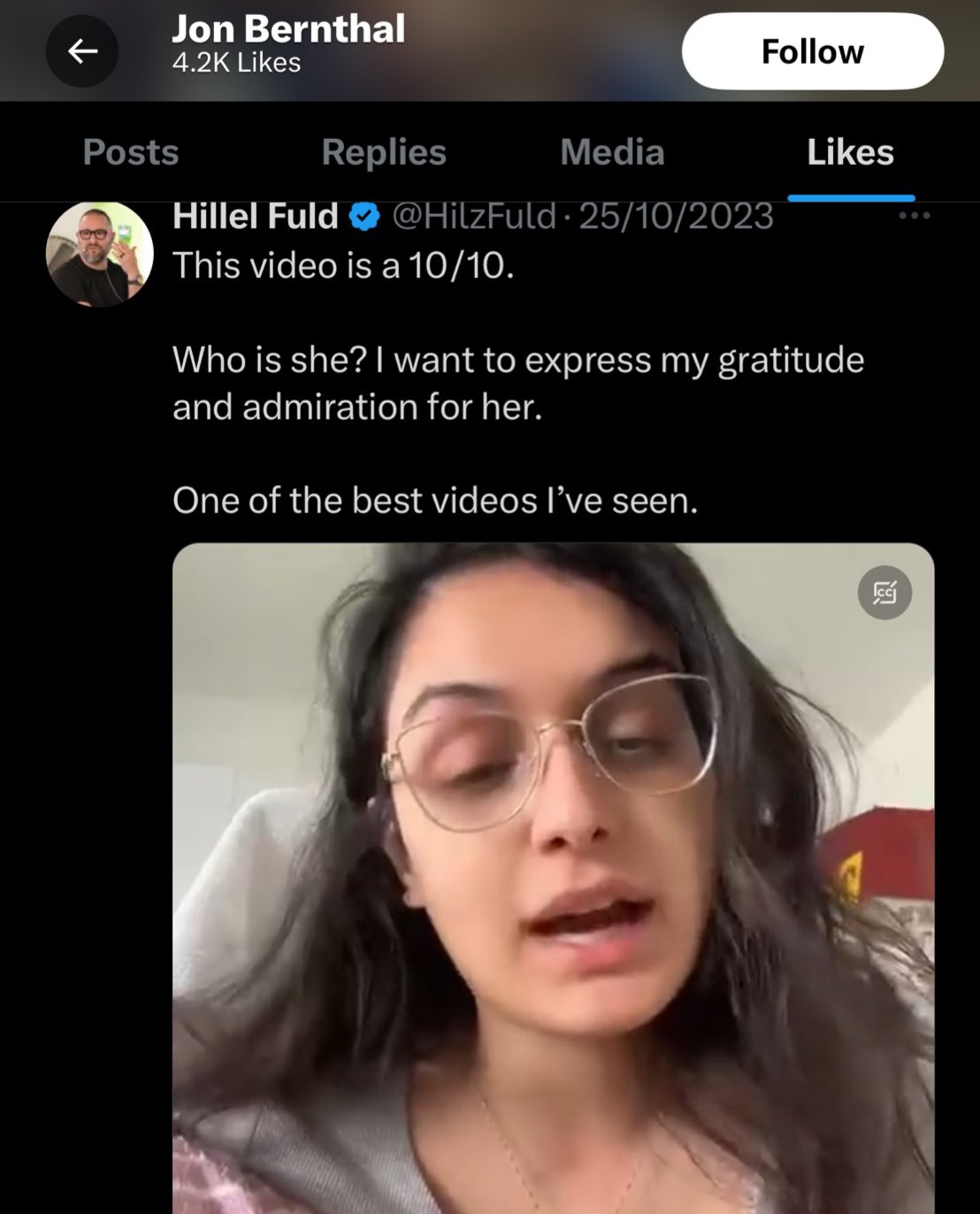This screenshot has height=1214, width=980.
Task: Follow Jon Bernthal
Action: pos(812,51)
